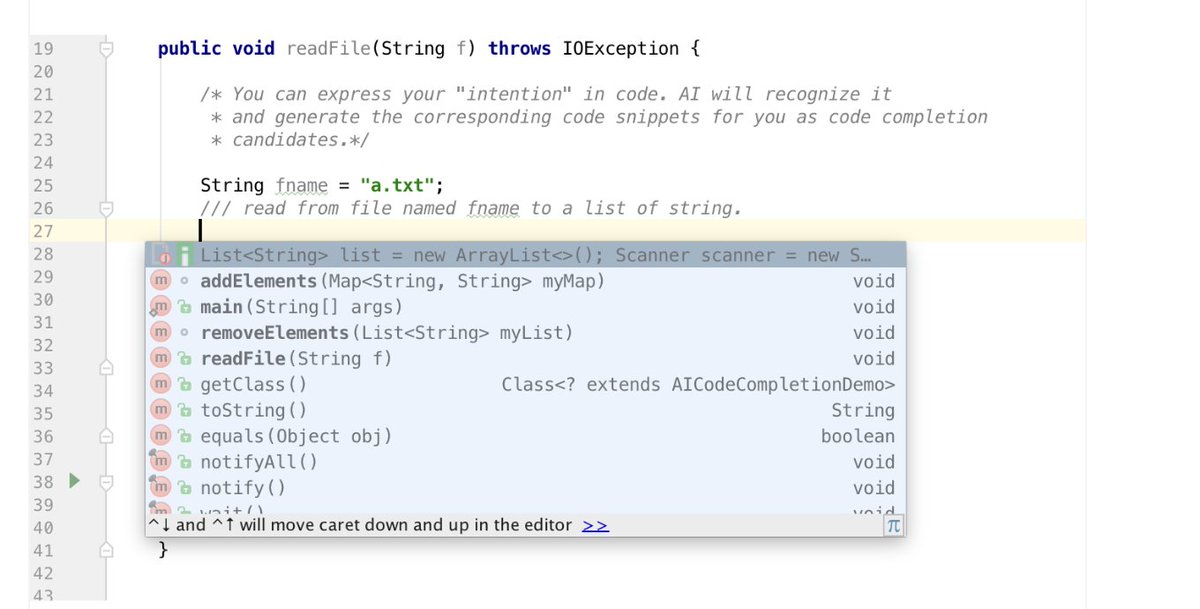Choose the notify() completion suggestion
The image size is (1200, 609).
[x=243, y=488]
